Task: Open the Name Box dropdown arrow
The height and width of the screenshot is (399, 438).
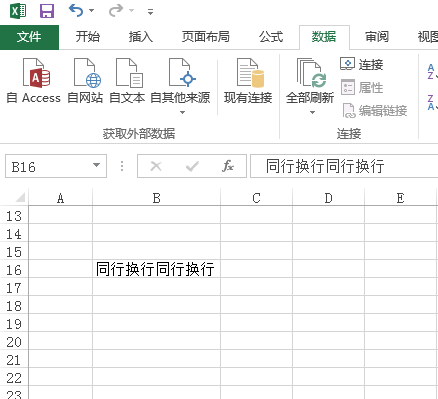Action: (97, 165)
